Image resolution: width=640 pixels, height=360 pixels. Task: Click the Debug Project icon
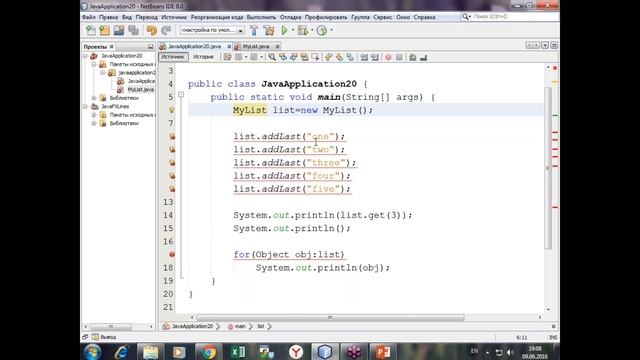pyautogui.click(x=303, y=30)
